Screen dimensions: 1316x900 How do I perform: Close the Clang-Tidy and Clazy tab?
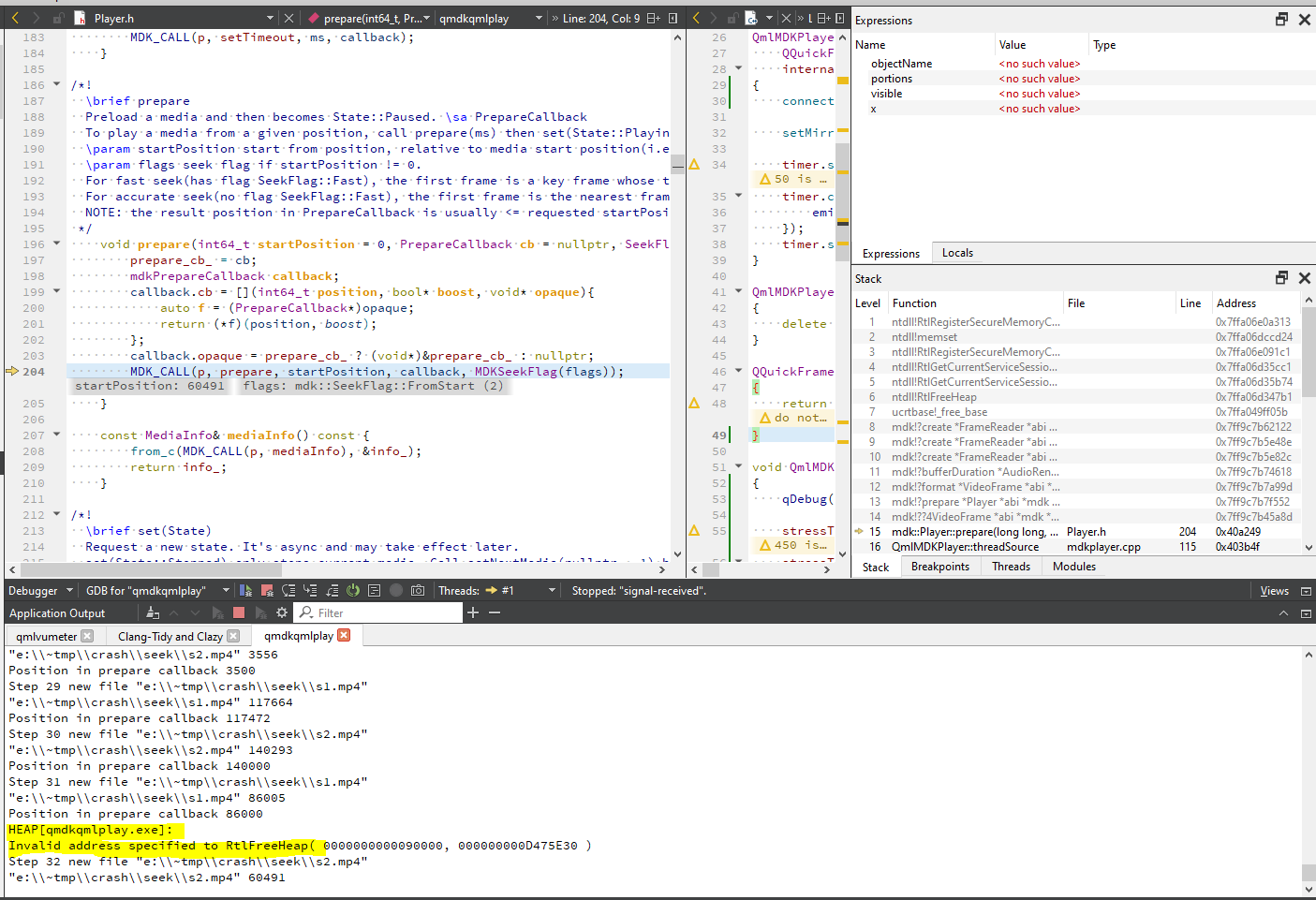tap(233, 636)
